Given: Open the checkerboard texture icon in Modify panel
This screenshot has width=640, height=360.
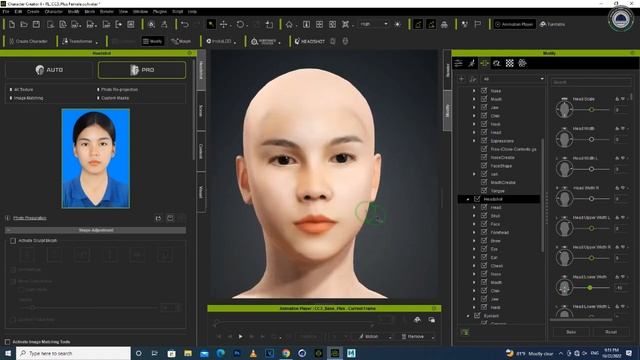Looking at the screenshot, I should point(509,63).
